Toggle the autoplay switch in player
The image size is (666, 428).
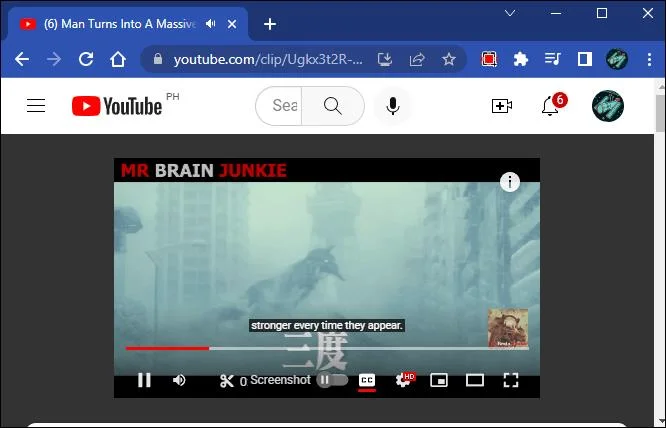[x=332, y=380]
